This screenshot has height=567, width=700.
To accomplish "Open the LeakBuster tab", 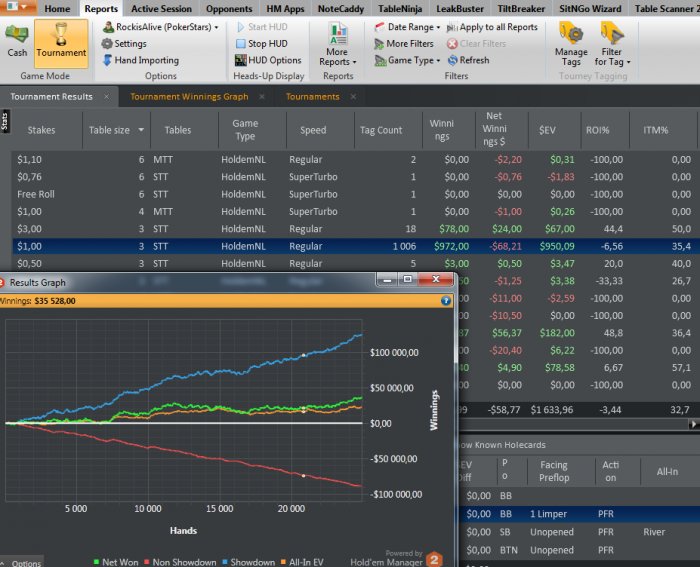I will (460, 8).
